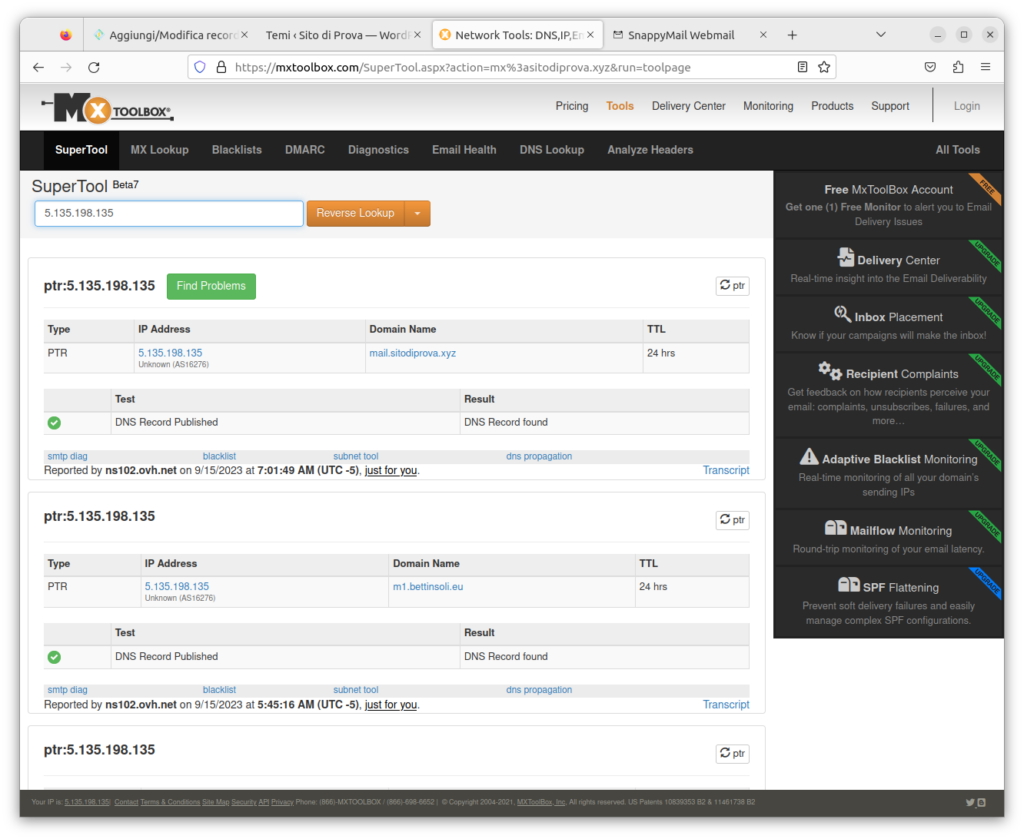
Task: Refresh ptr lookup for mail.sitodiprova.xyz result
Action: [732, 286]
